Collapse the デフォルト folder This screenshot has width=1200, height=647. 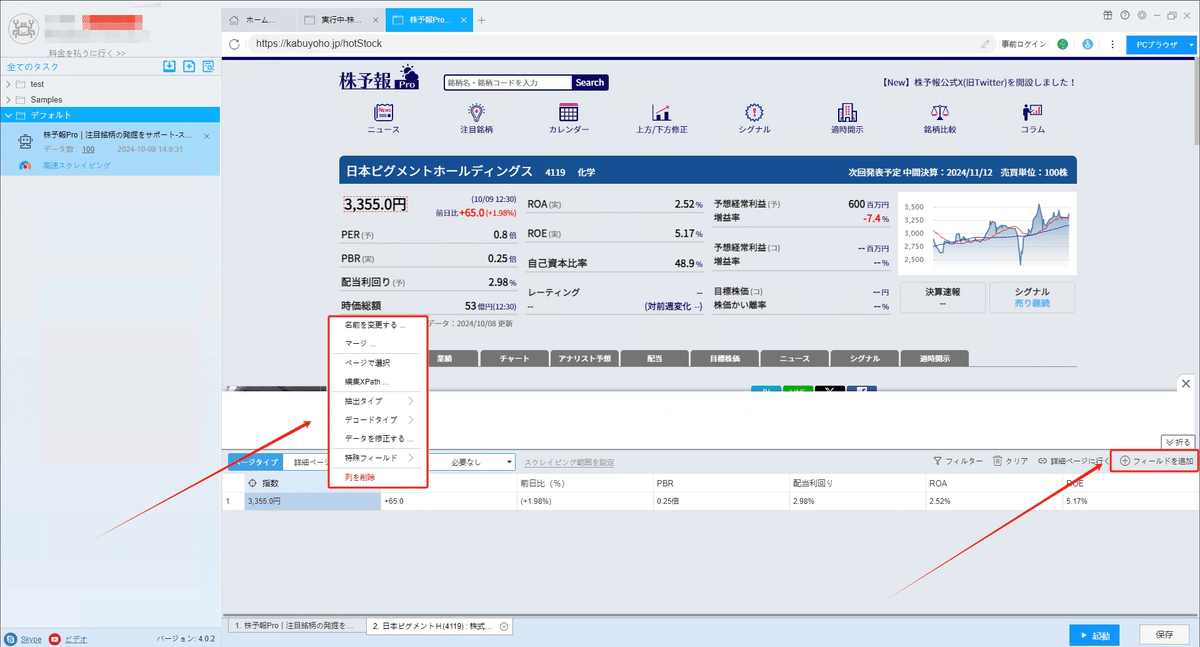tap(8, 115)
